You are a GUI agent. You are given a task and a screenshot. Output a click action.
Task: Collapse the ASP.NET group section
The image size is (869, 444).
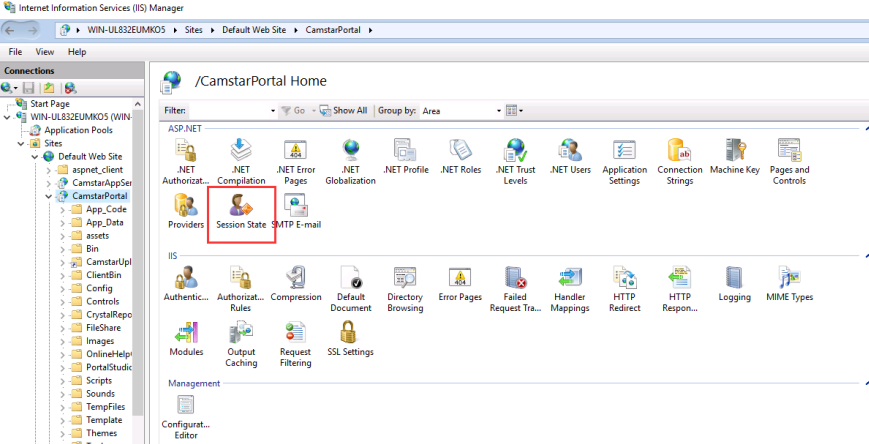click(866, 129)
